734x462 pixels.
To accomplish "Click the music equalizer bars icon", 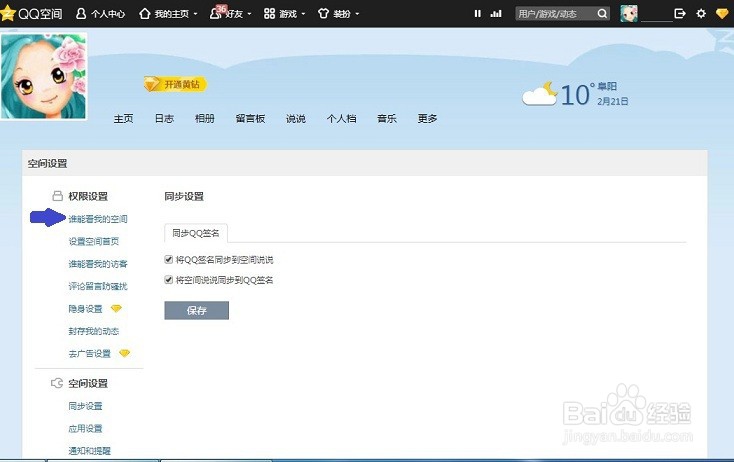I will tap(496, 14).
